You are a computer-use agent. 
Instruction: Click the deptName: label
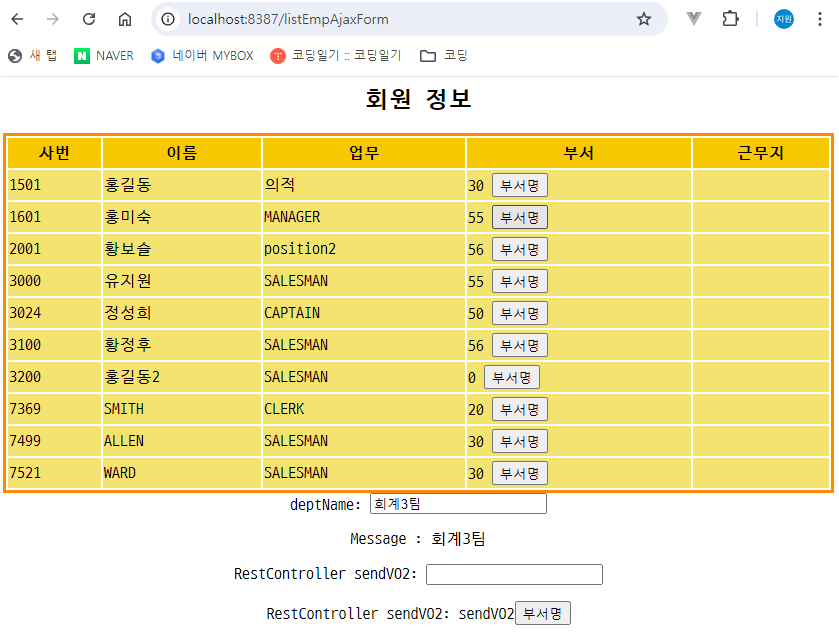click(x=325, y=504)
